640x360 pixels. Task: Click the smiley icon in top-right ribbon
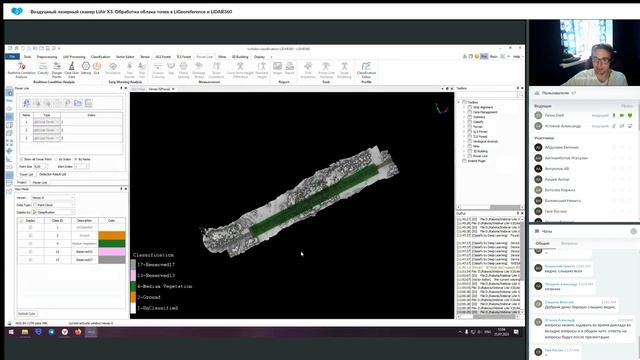pyautogui.click(x=476, y=56)
